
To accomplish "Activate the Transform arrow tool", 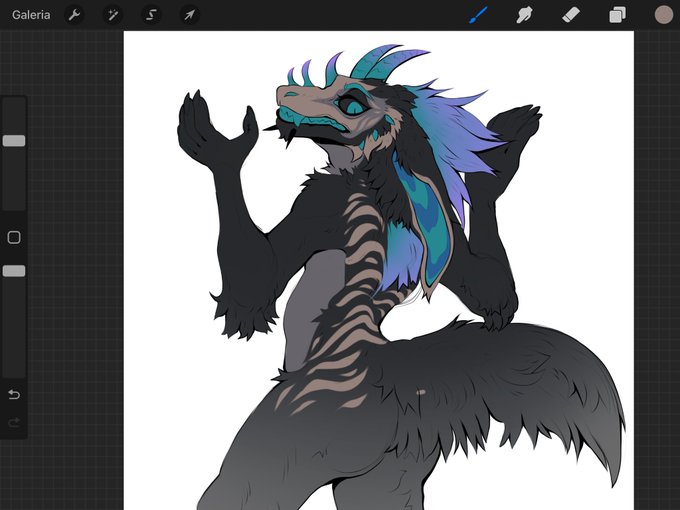I will click(190, 15).
